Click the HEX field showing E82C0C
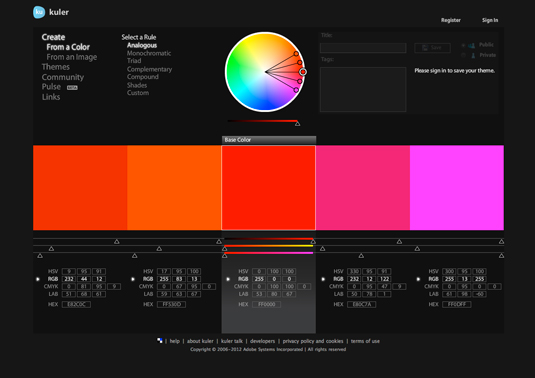This screenshot has width=535, height=378. (76, 304)
